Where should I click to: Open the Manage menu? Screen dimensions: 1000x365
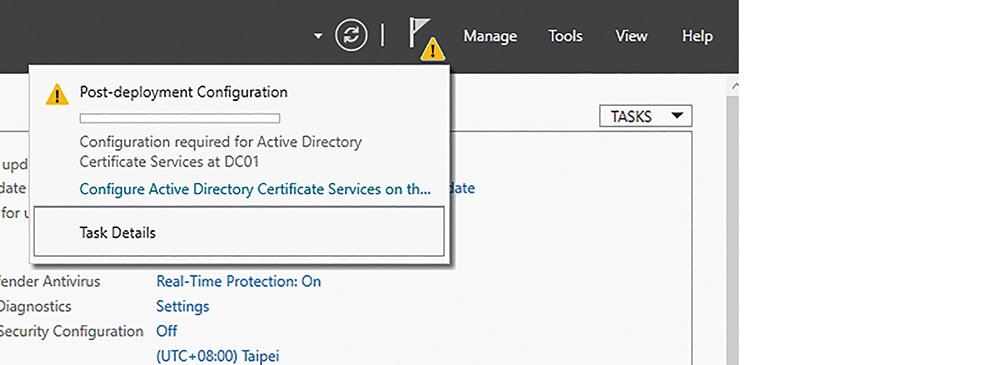tap(490, 36)
